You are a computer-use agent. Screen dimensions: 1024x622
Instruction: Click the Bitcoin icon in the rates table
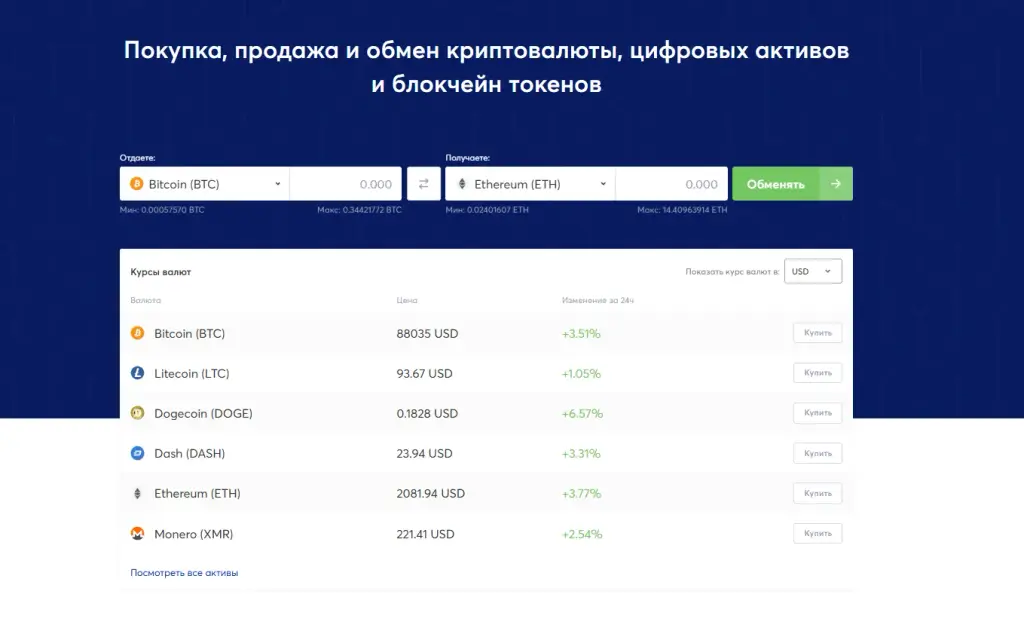137,333
